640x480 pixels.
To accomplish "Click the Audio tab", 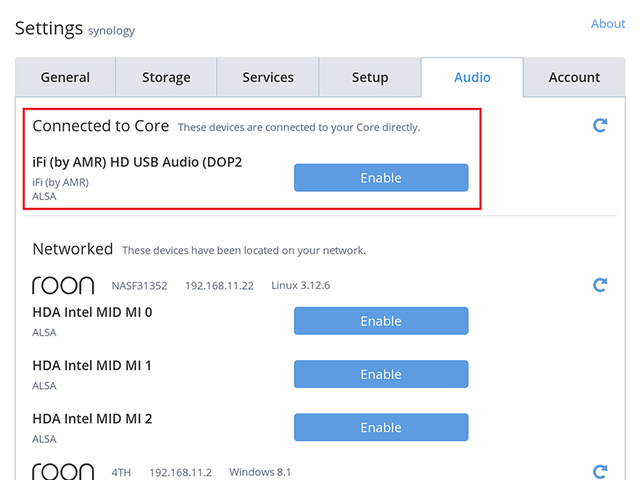I will click(x=472, y=78).
